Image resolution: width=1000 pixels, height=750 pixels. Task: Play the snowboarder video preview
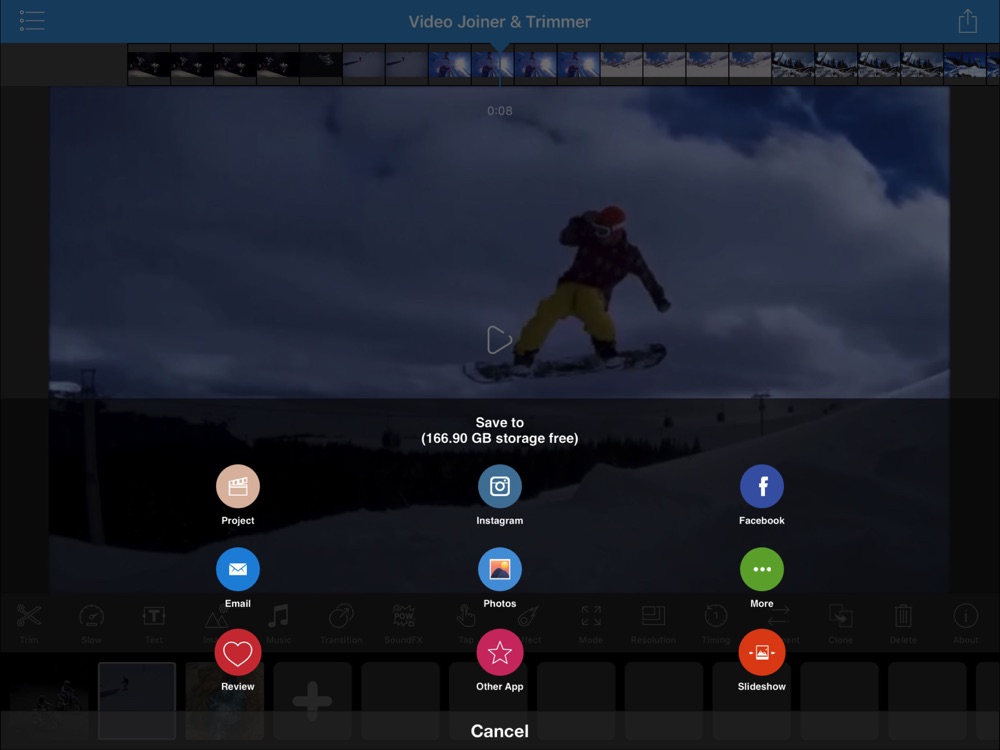[x=498, y=339]
